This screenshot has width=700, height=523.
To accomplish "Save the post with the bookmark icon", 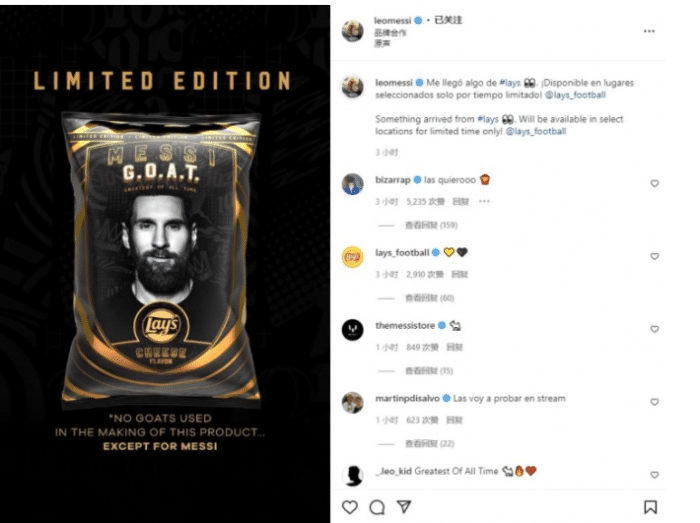I will click(x=650, y=507).
